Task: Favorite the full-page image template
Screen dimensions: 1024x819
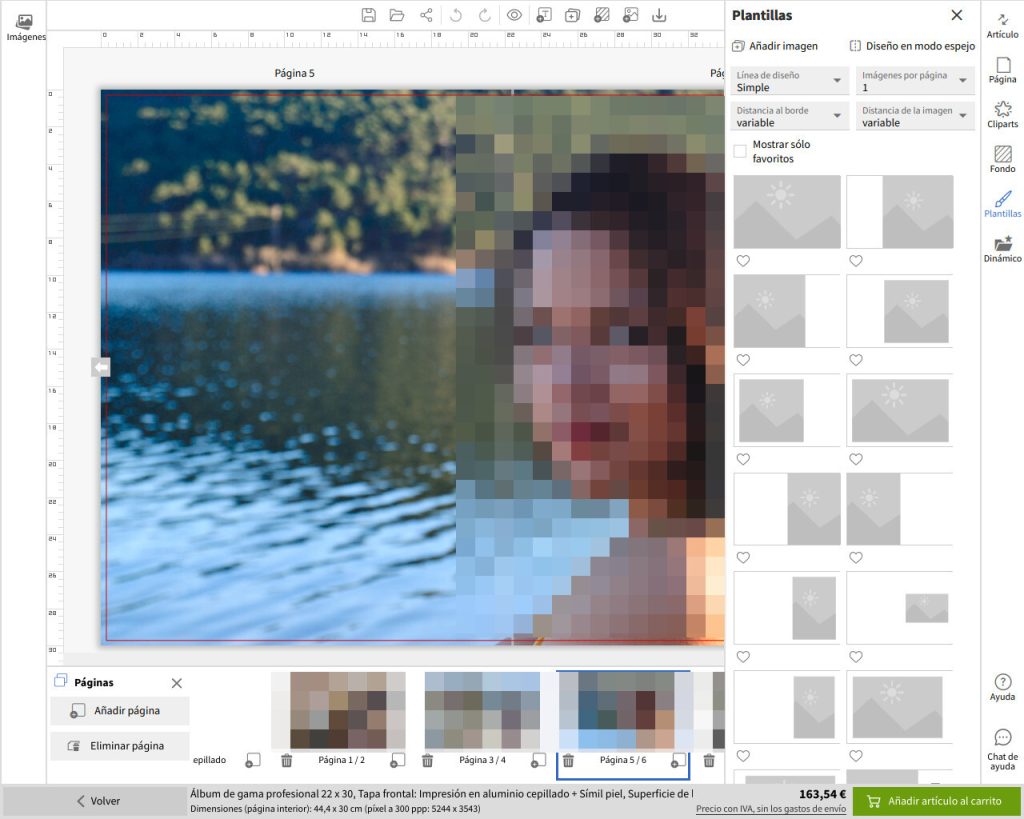Action: click(x=743, y=261)
